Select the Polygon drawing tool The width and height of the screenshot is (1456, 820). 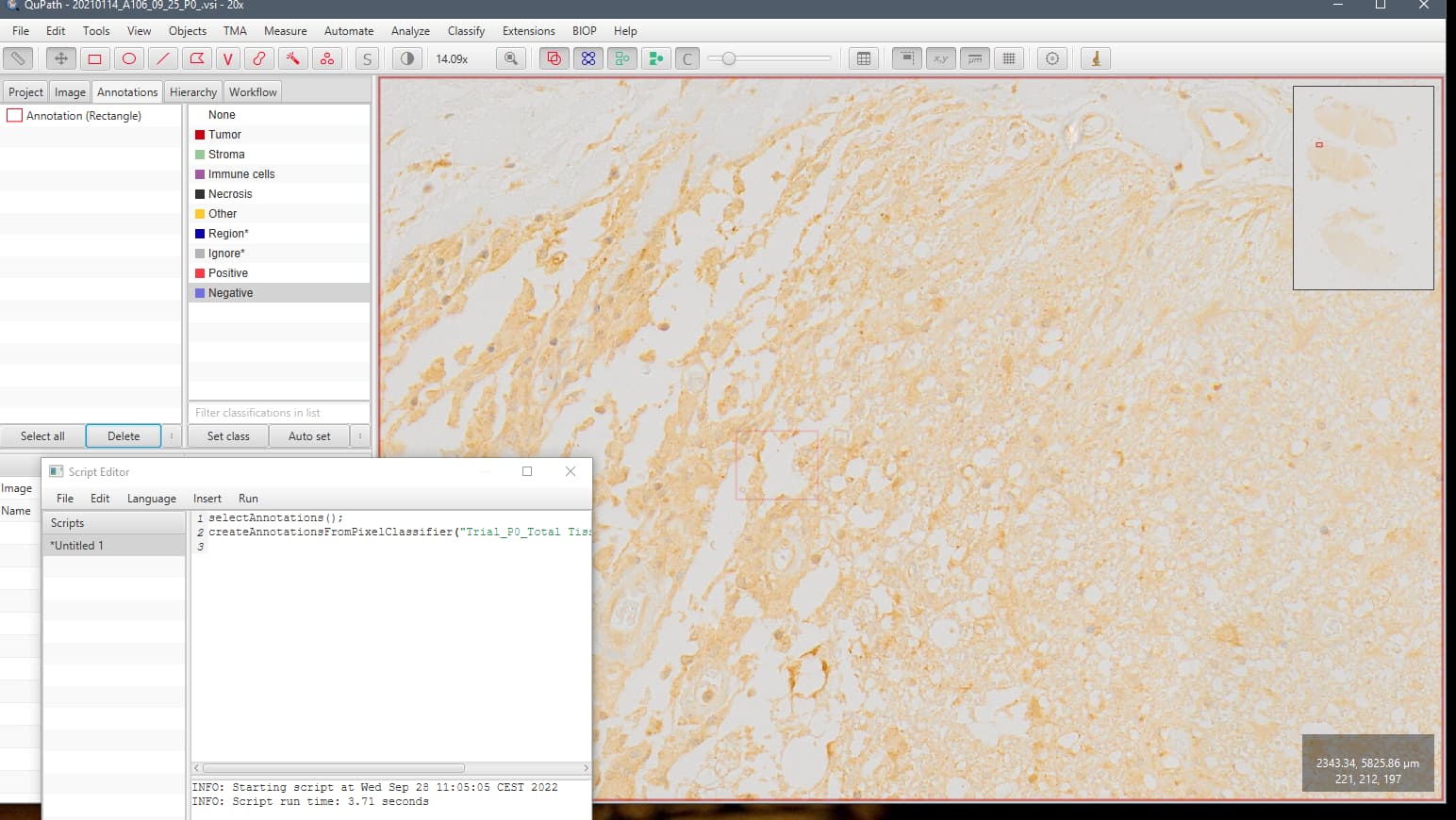pyautogui.click(x=196, y=57)
